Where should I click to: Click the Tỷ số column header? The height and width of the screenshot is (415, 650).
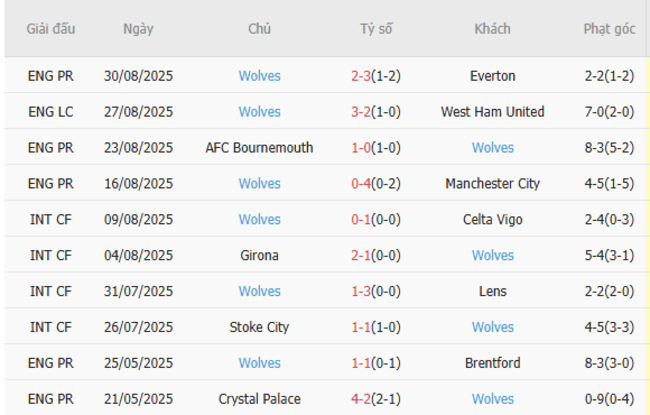376,29
